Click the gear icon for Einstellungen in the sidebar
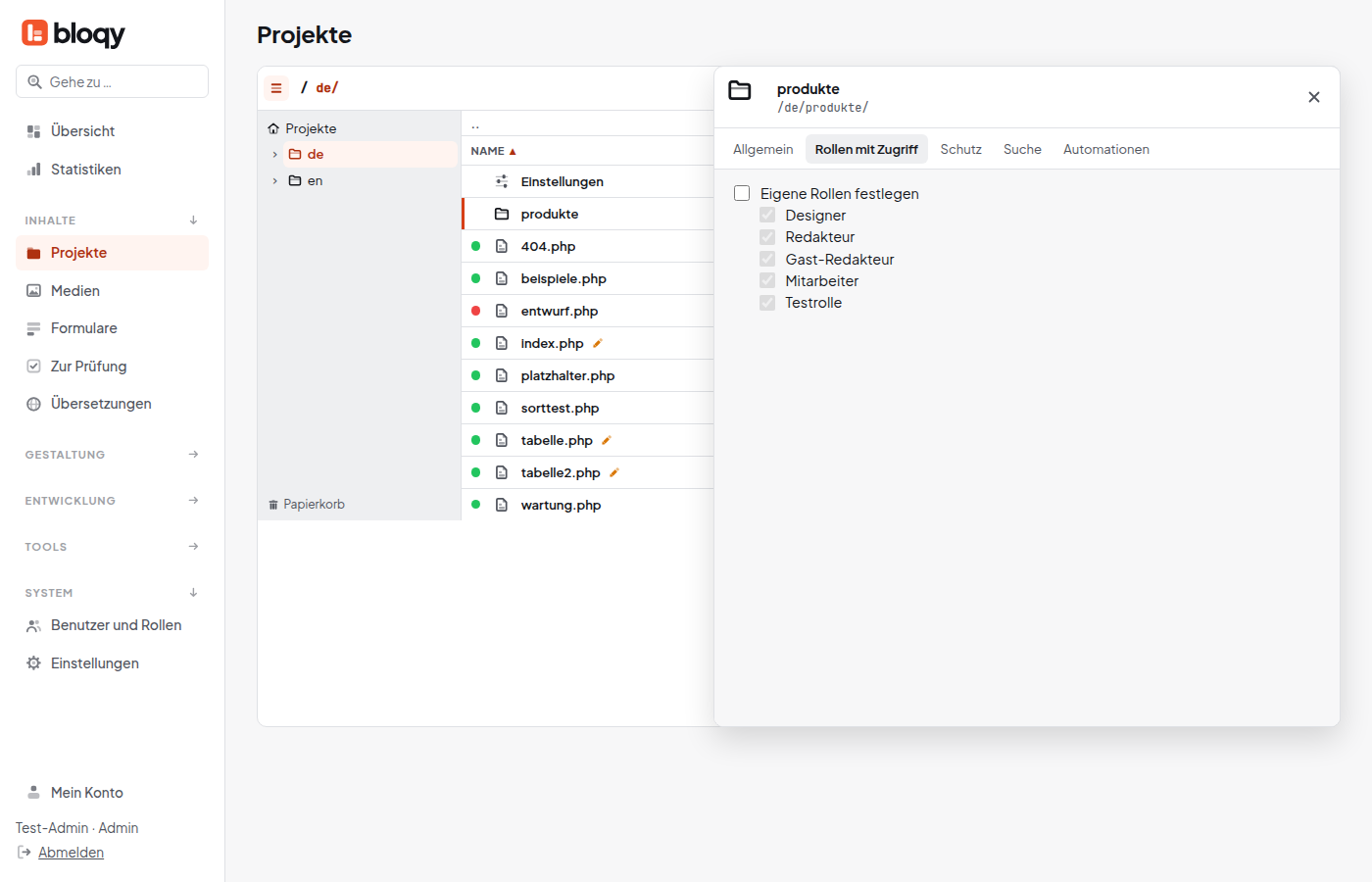Viewport: 1372px width, 882px height. tap(33, 663)
